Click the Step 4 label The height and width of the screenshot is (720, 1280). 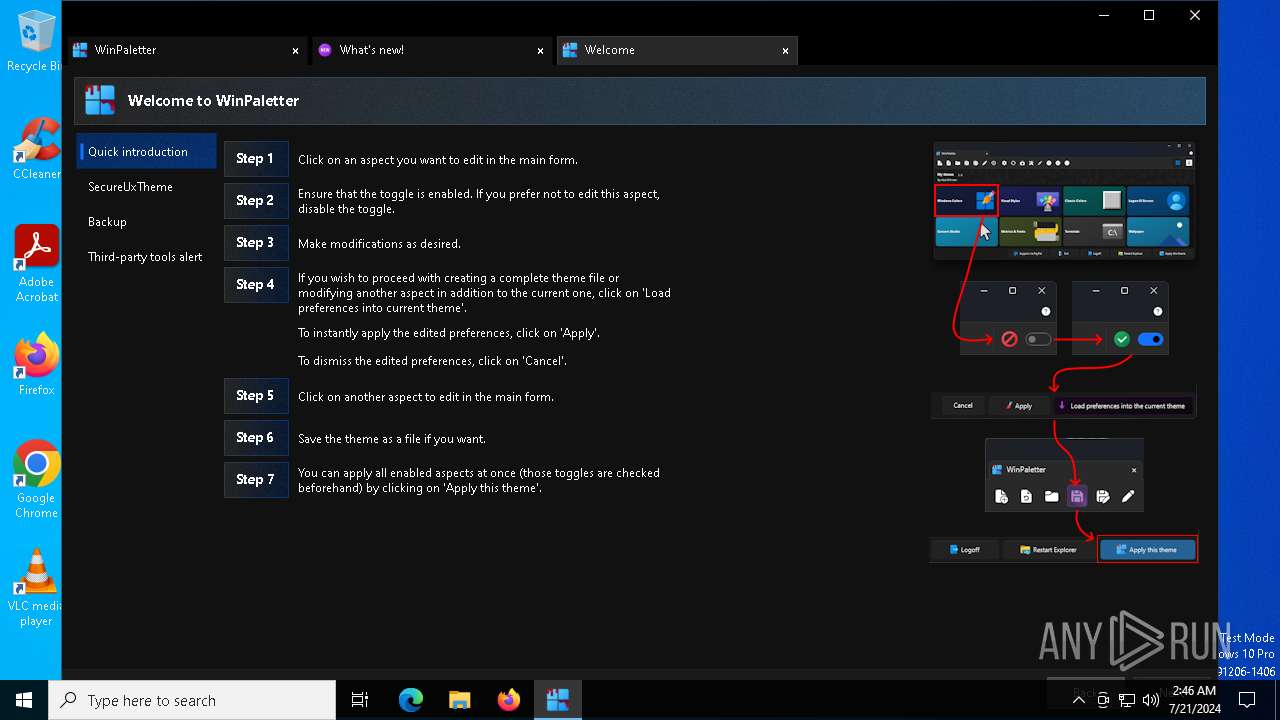tap(256, 285)
